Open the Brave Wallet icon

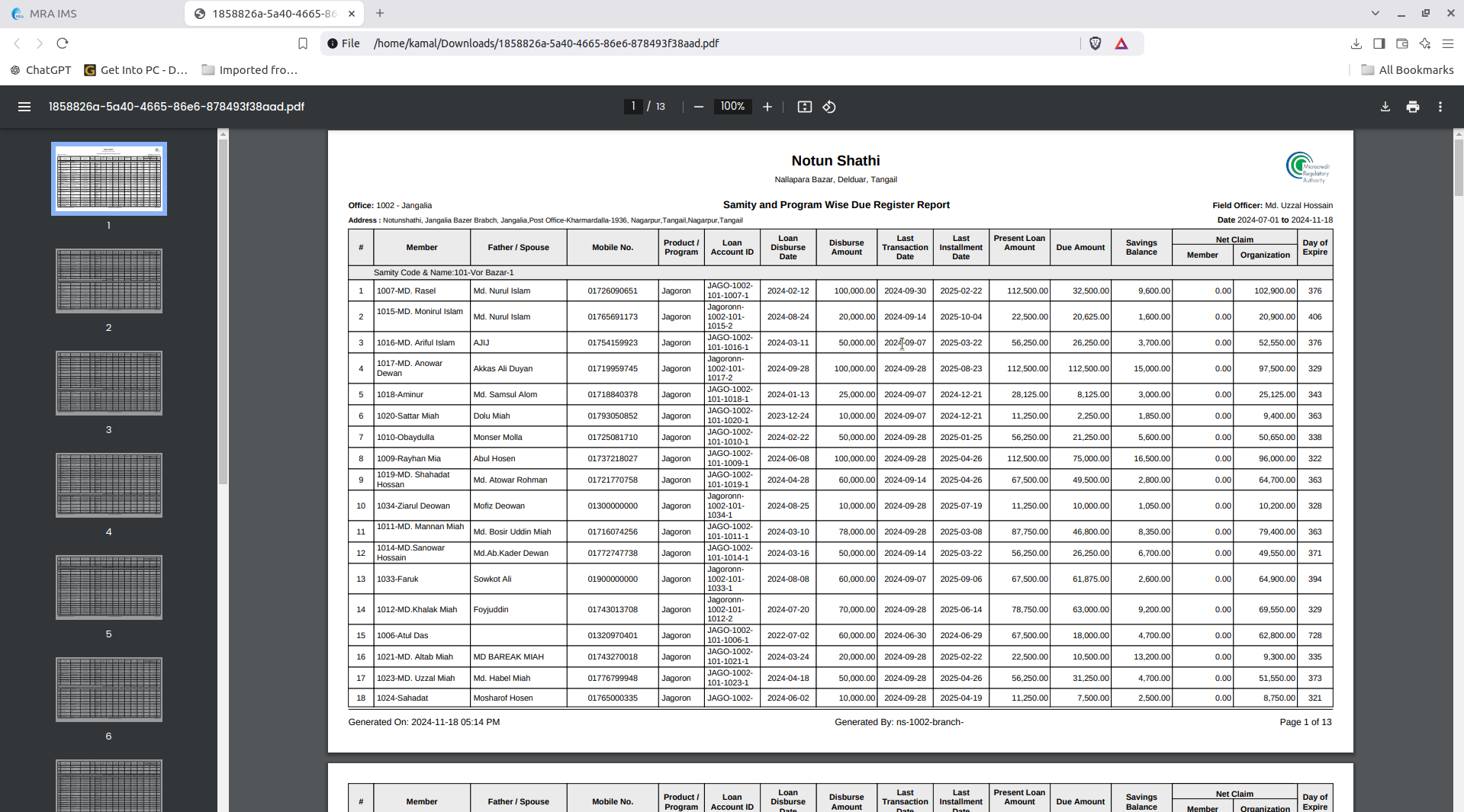tap(1402, 43)
